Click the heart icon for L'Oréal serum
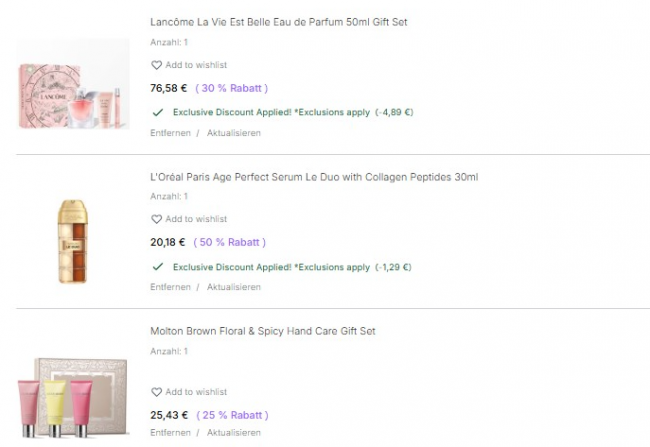This screenshot has height=447, width=650. tap(156, 219)
